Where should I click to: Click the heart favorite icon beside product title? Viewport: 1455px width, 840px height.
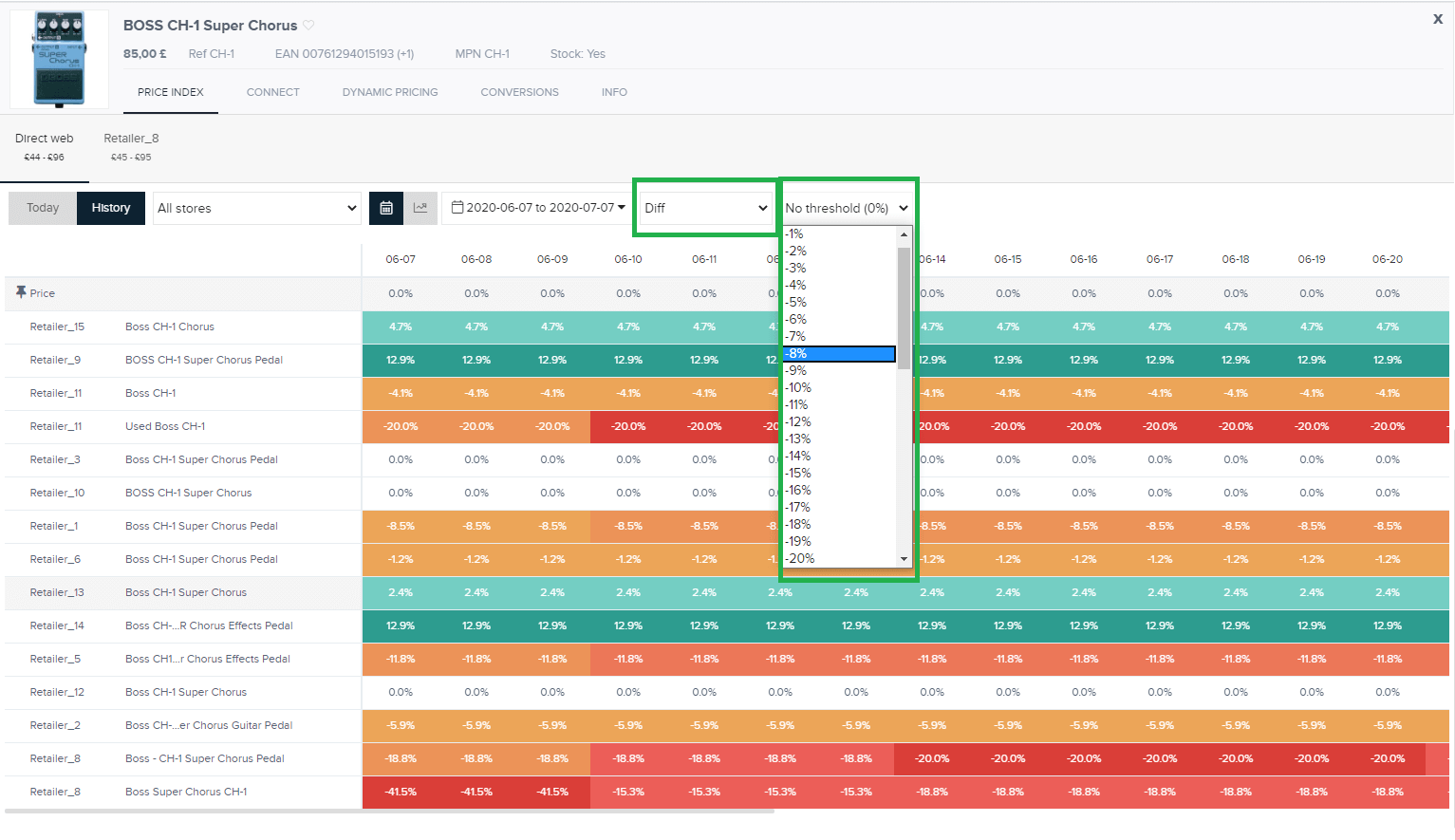(308, 26)
